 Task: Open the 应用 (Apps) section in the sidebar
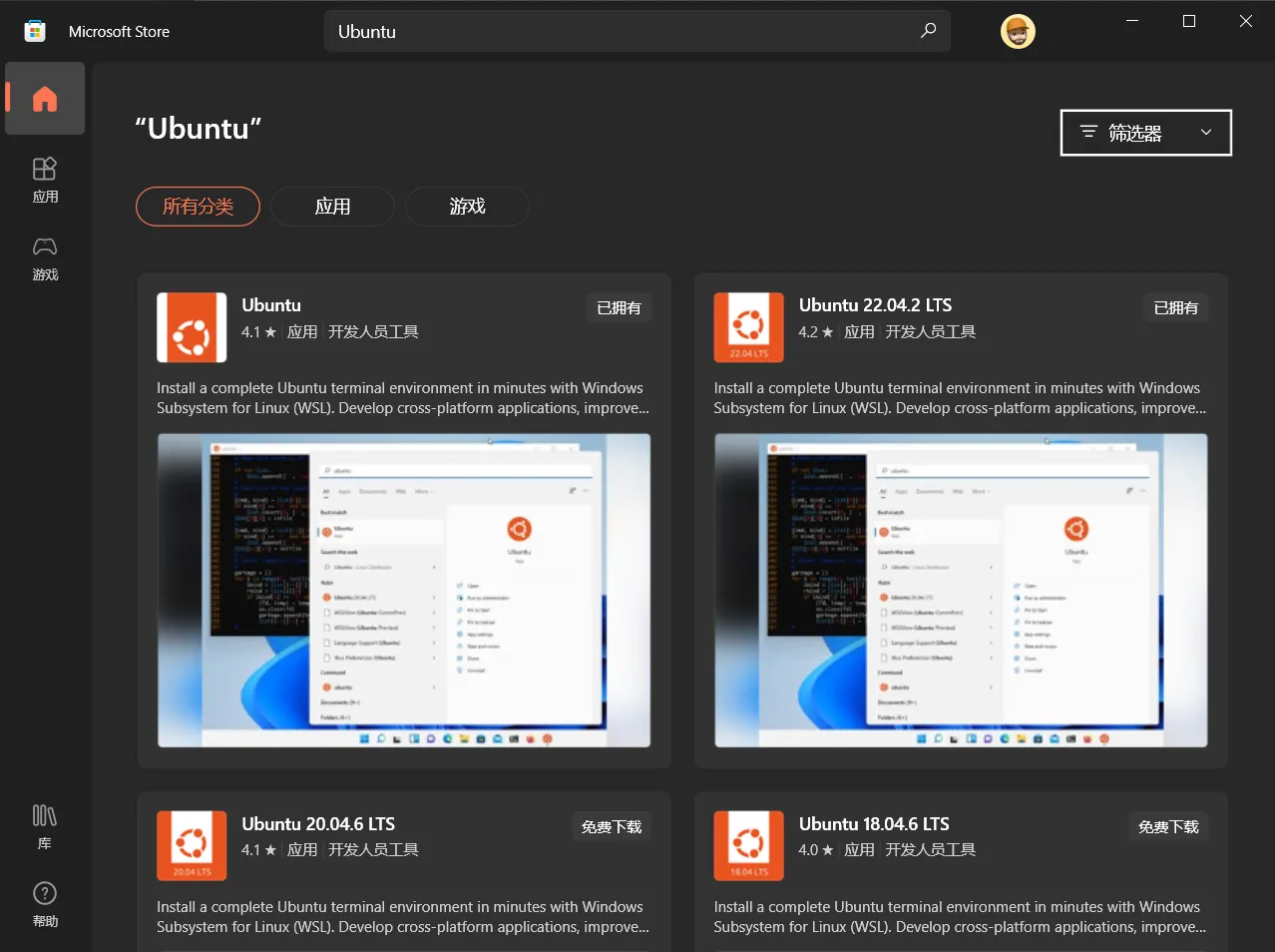pos(45,180)
